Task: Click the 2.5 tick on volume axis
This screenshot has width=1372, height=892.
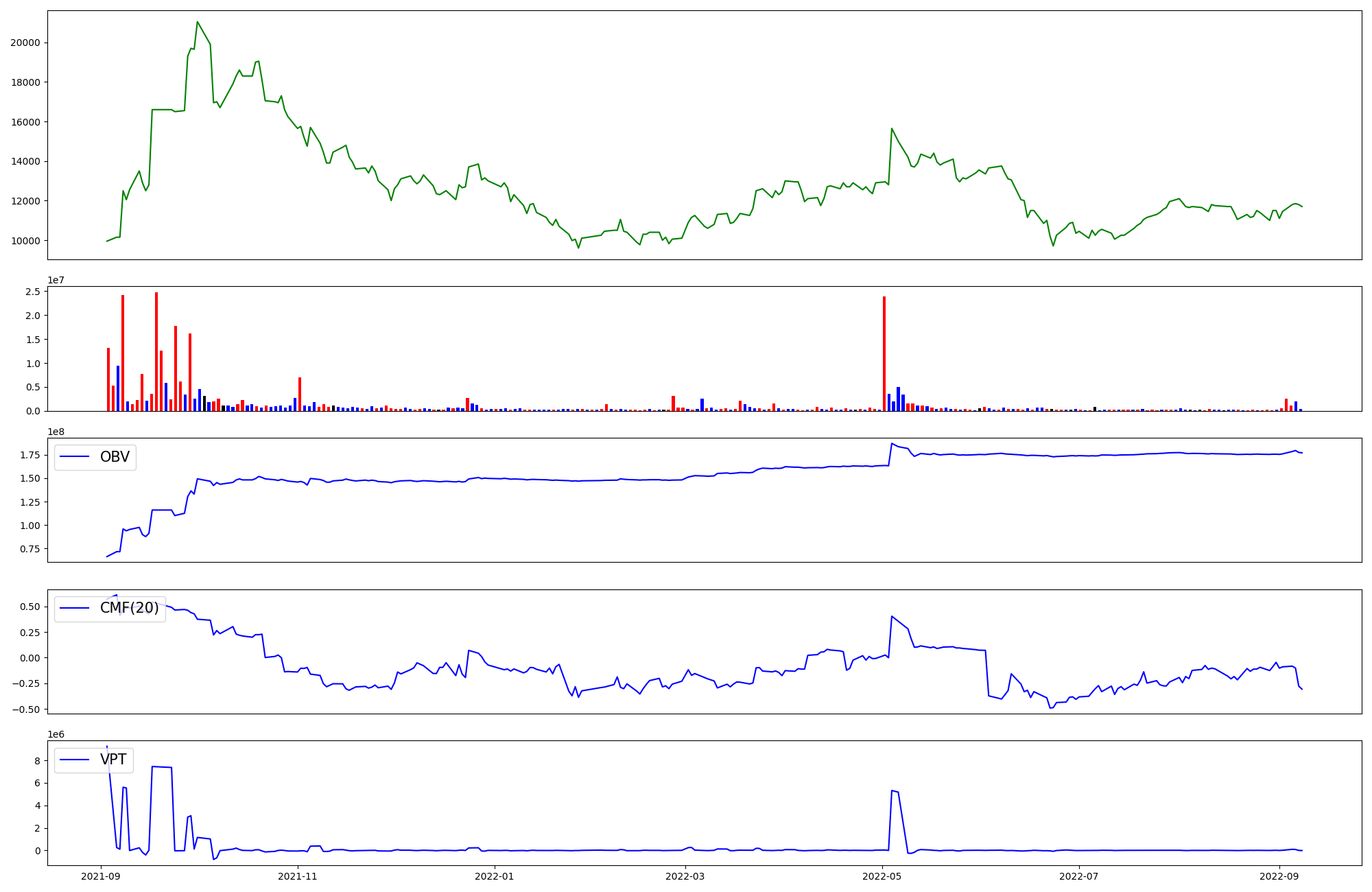Action: point(32,292)
